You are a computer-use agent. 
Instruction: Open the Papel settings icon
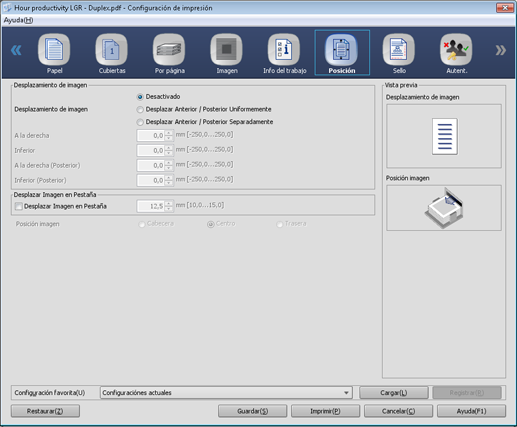click(54, 50)
